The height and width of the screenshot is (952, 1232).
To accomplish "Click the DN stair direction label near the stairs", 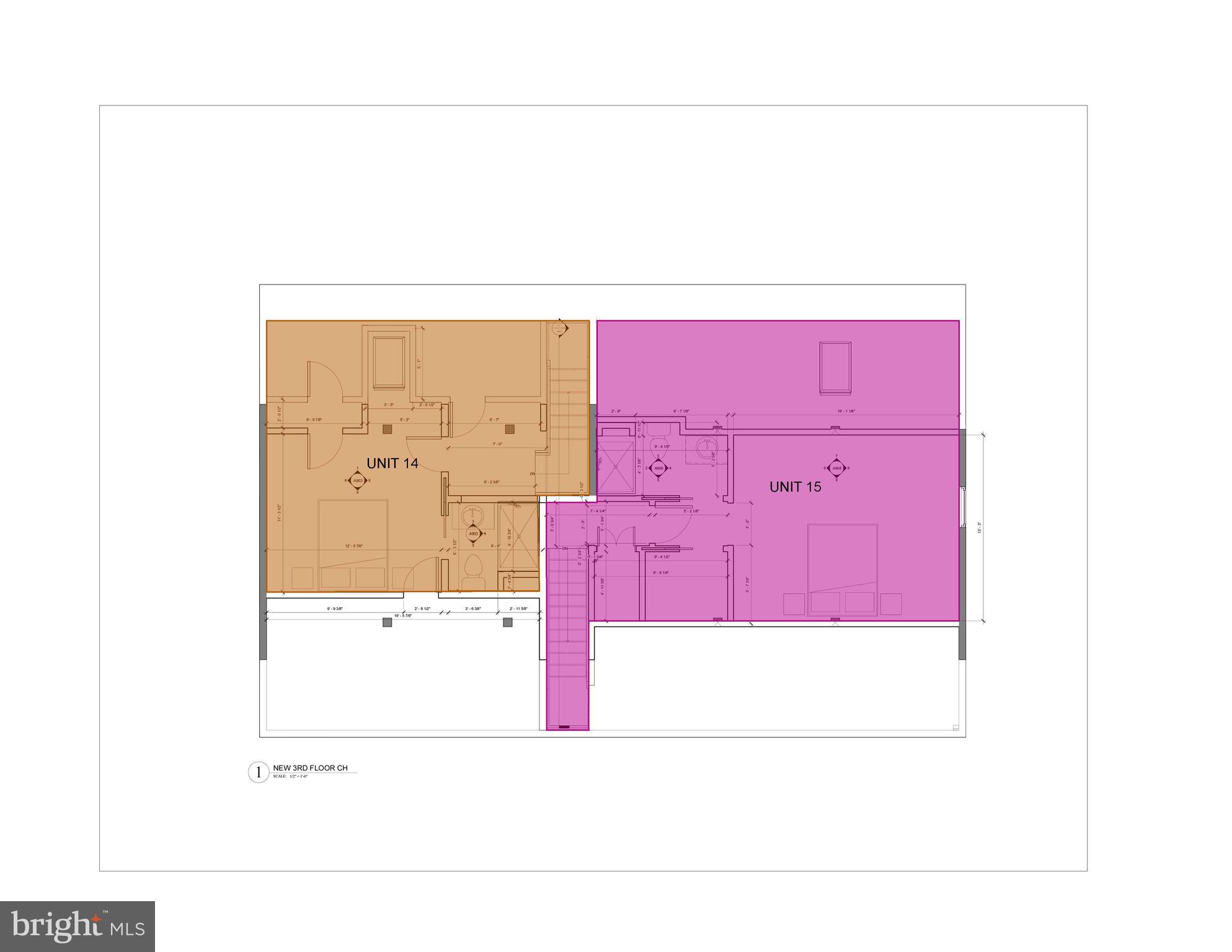I will (x=533, y=473).
